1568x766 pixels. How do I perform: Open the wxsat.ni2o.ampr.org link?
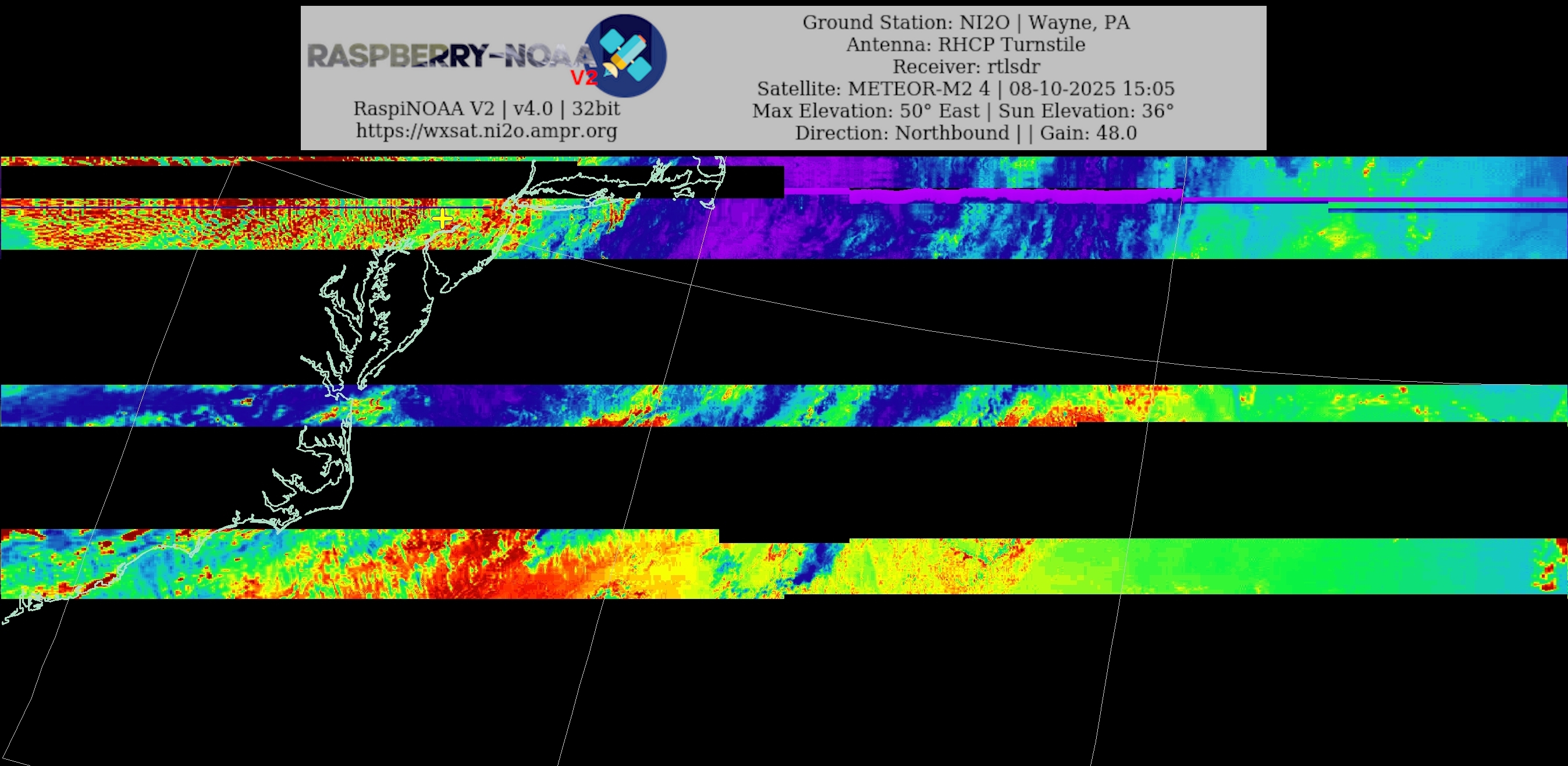coord(486,130)
